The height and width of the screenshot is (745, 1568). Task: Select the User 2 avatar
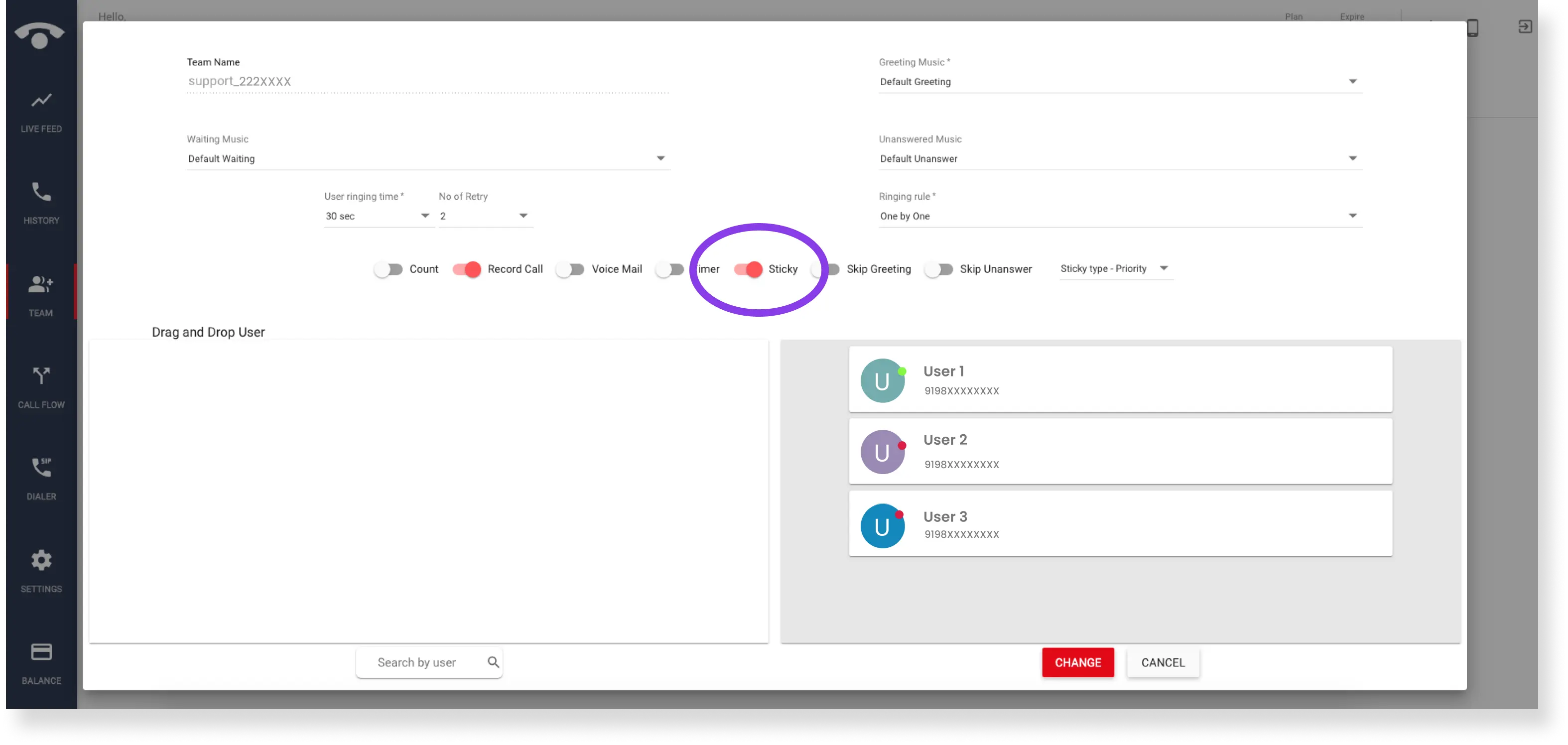point(882,451)
